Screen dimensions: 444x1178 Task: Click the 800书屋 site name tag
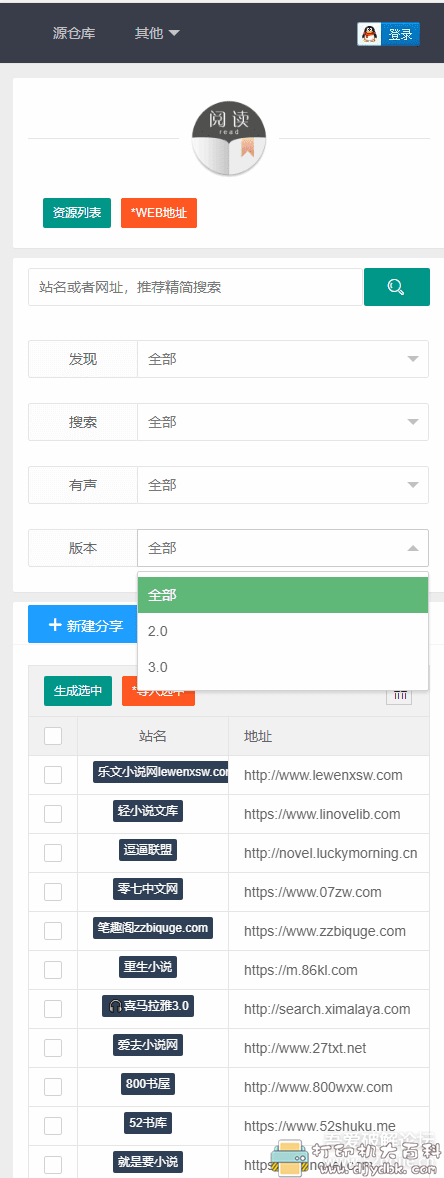[x=147, y=1084]
